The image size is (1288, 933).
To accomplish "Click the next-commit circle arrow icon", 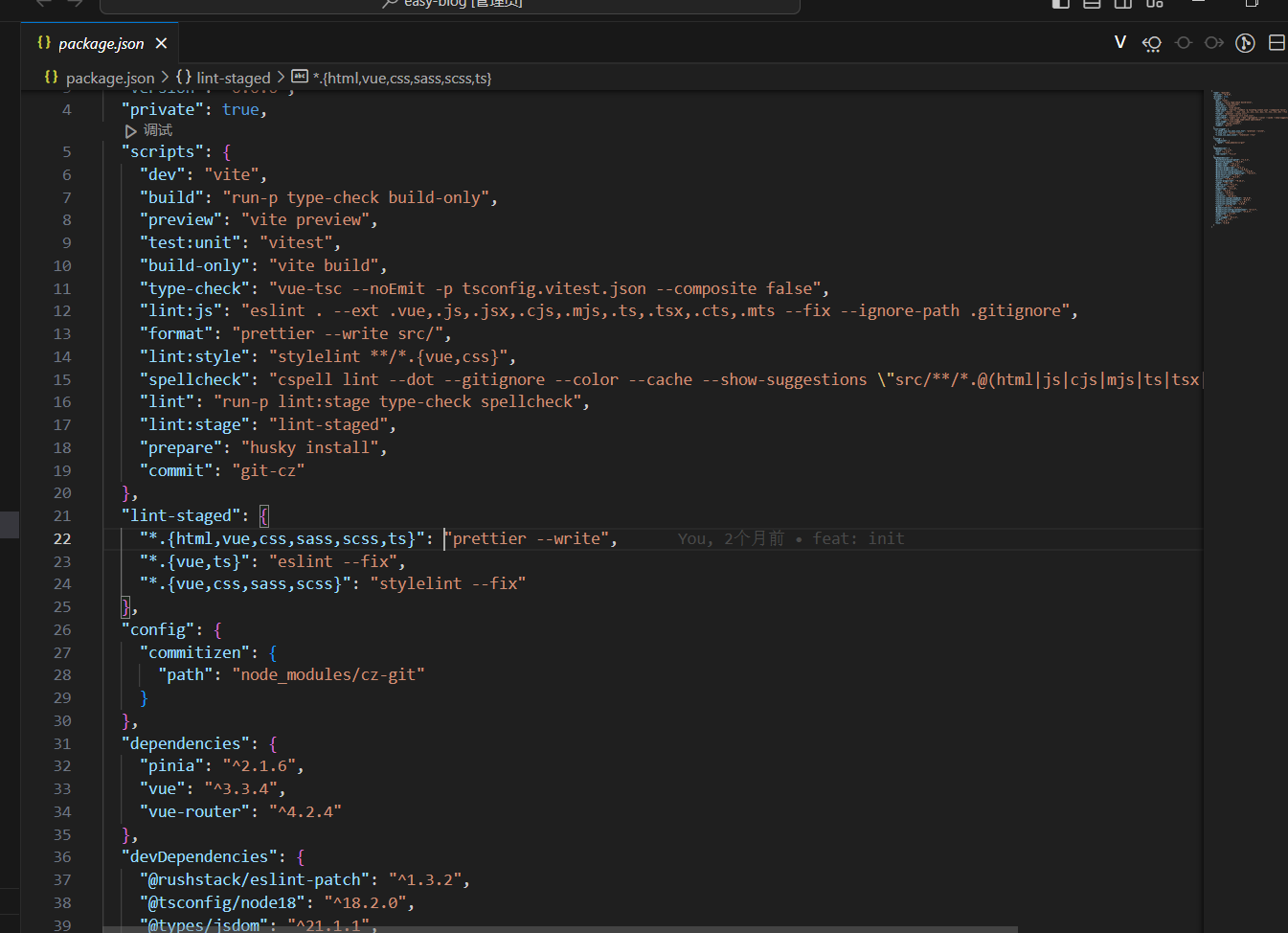I will point(1214,43).
